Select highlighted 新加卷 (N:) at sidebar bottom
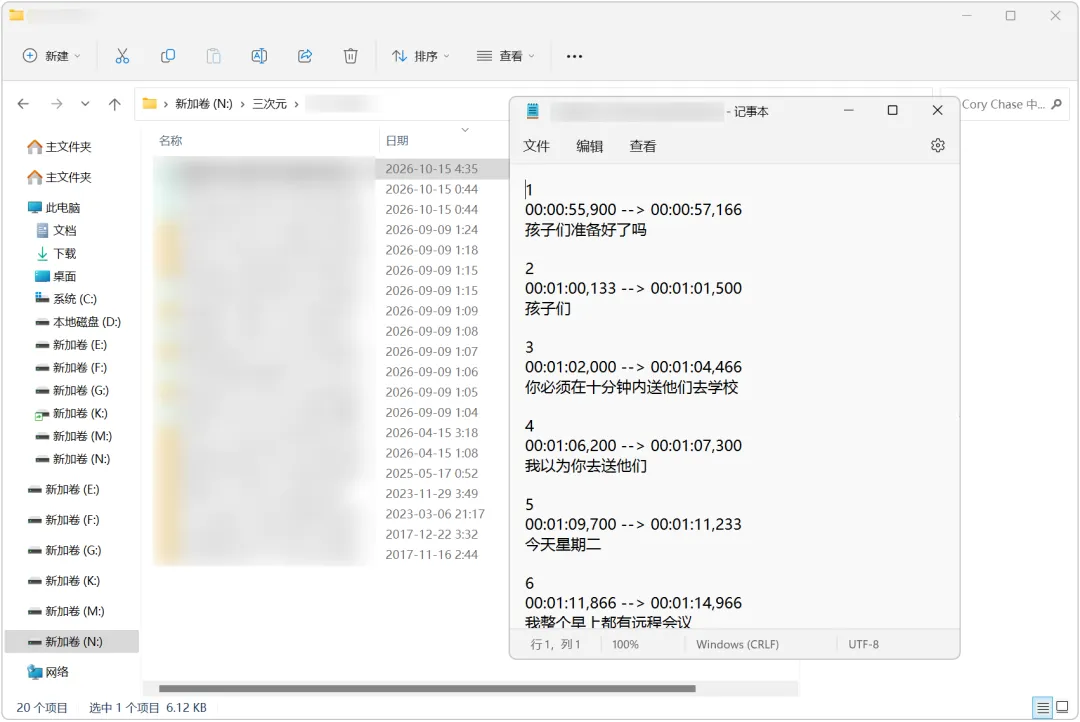Screen dimensions: 1080x722 [72, 641]
